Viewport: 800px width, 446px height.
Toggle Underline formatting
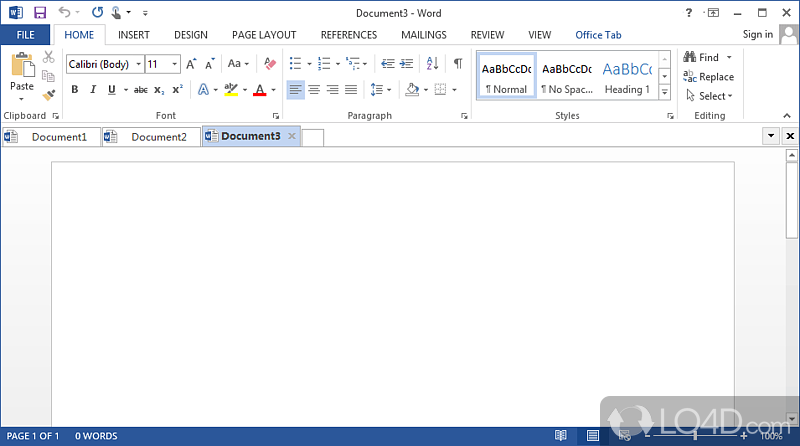(x=112, y=90)
